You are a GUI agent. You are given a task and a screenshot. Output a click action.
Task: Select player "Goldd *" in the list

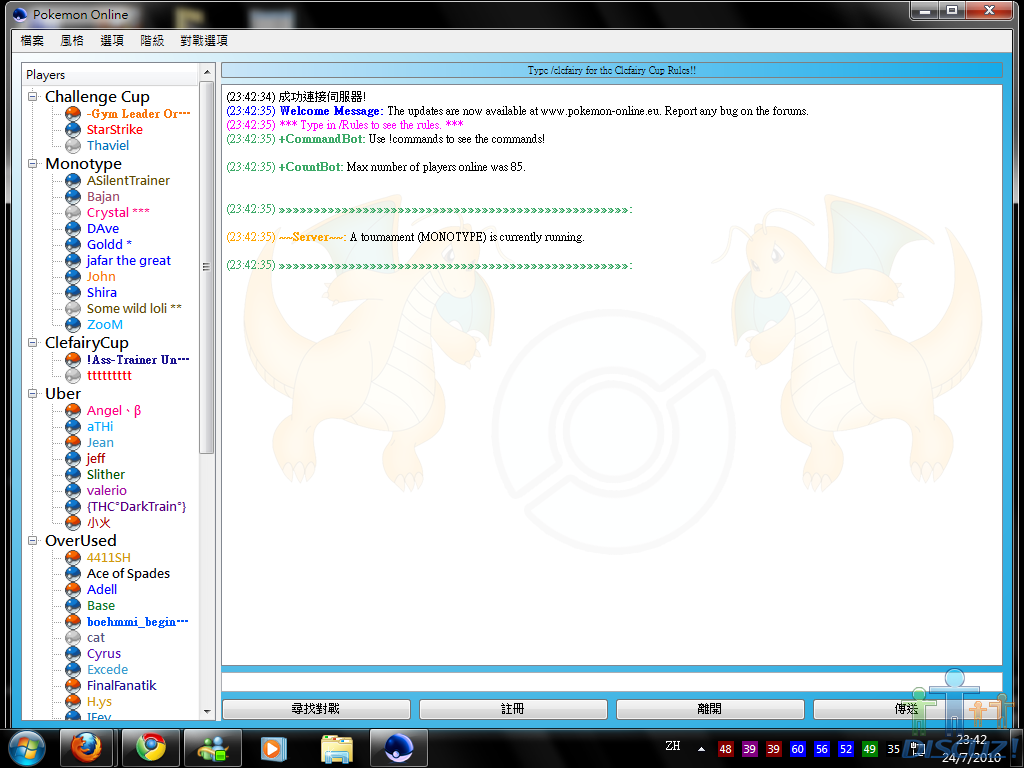click(x=110, y=244)
